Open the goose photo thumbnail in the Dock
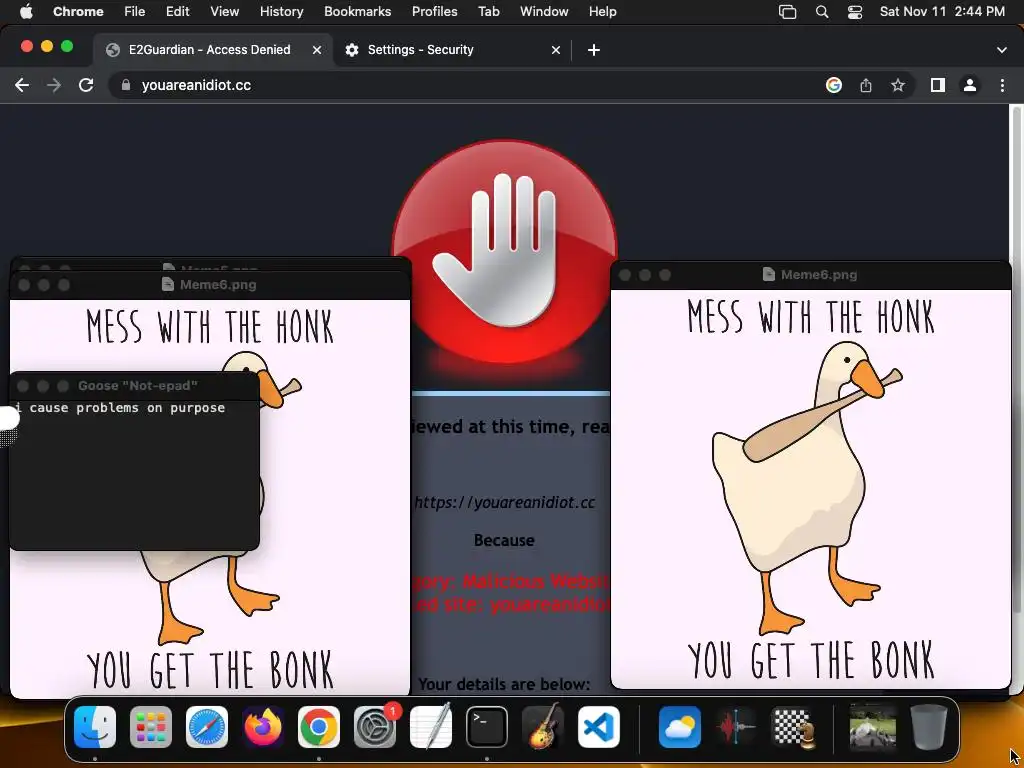The height and width of the screenshot is (768, 1024). pos(872,727)
